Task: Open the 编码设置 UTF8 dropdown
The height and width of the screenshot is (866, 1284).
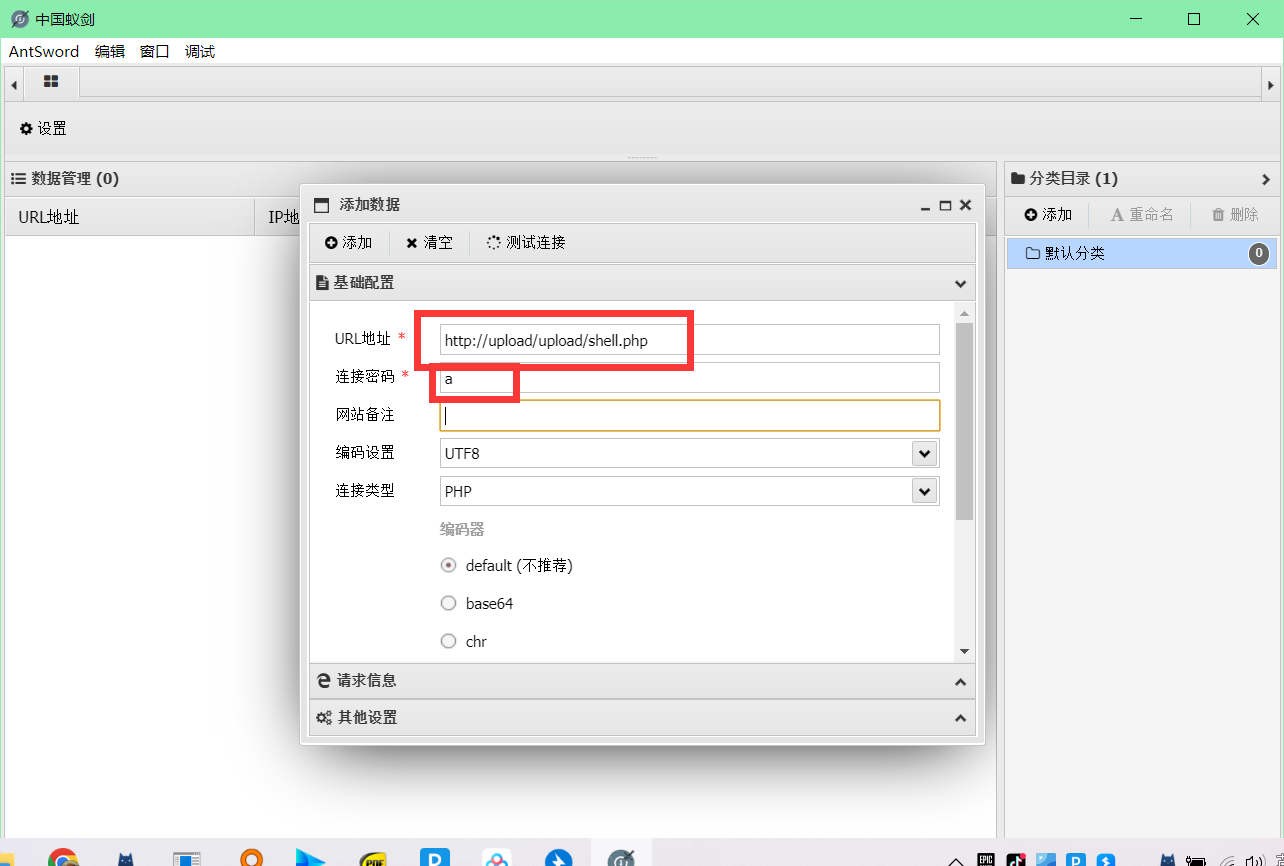Action: tap(924, 454)
